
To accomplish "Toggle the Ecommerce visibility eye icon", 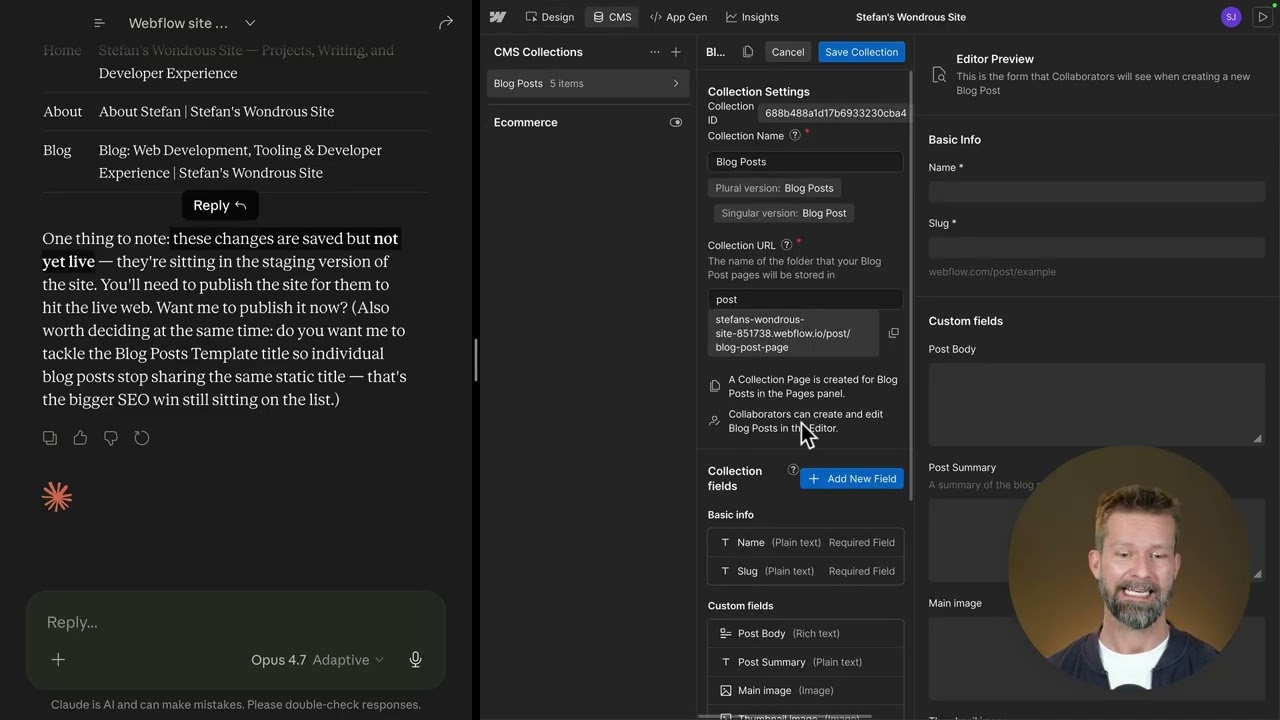I will click(x=676, y=122).
